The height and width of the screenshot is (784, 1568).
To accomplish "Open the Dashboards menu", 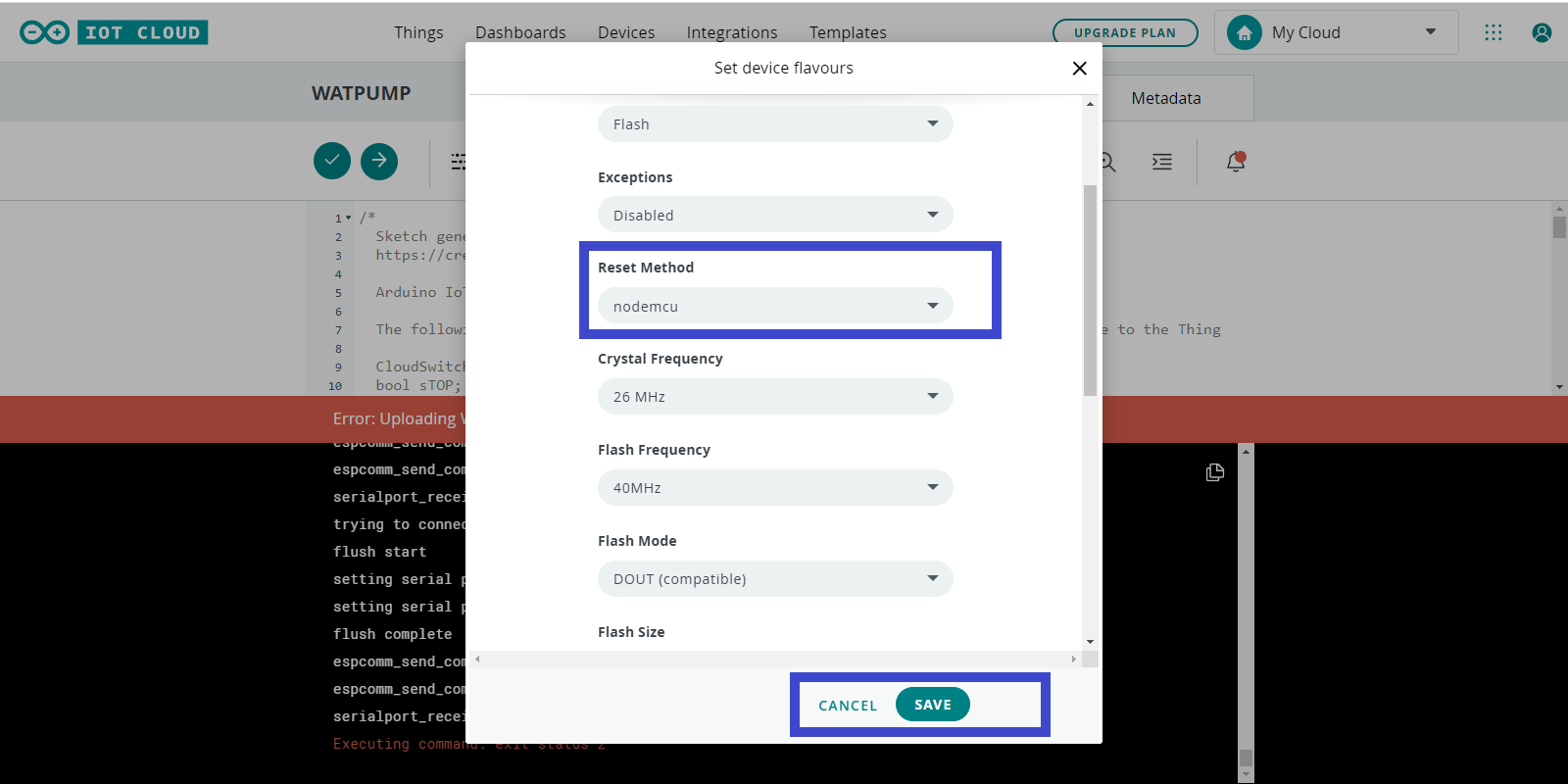I will (x=520, y=32).
